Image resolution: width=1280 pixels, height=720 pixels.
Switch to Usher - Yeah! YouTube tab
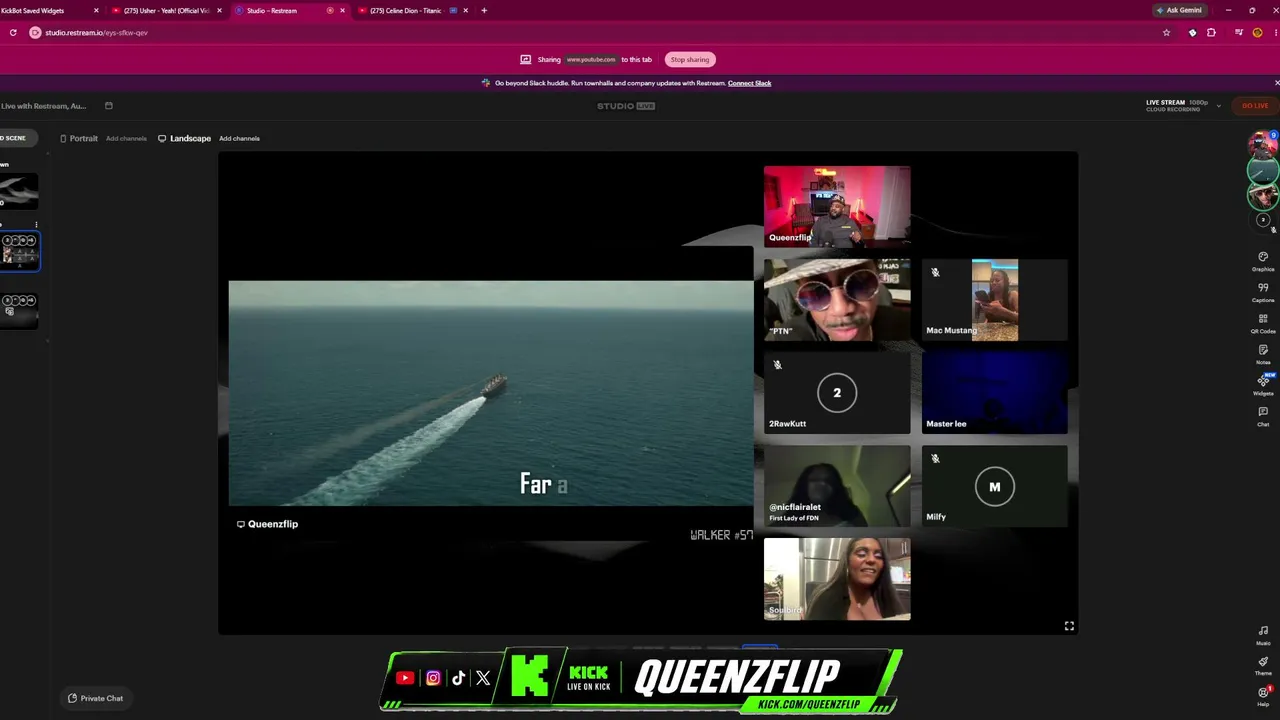(166, 11)
